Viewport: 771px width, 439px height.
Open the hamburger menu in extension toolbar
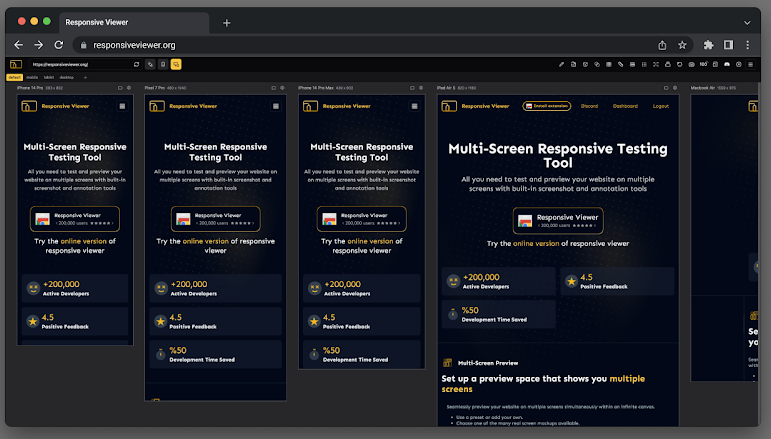click(750, 64)
